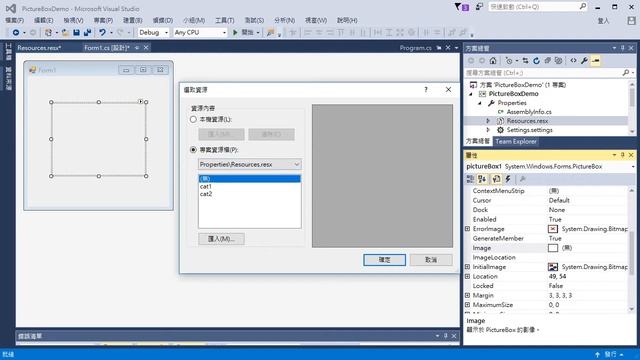Click the Navigate Backward toolbar icon
Viewport: 640px width, 360px height.
[x=16, y=32]
